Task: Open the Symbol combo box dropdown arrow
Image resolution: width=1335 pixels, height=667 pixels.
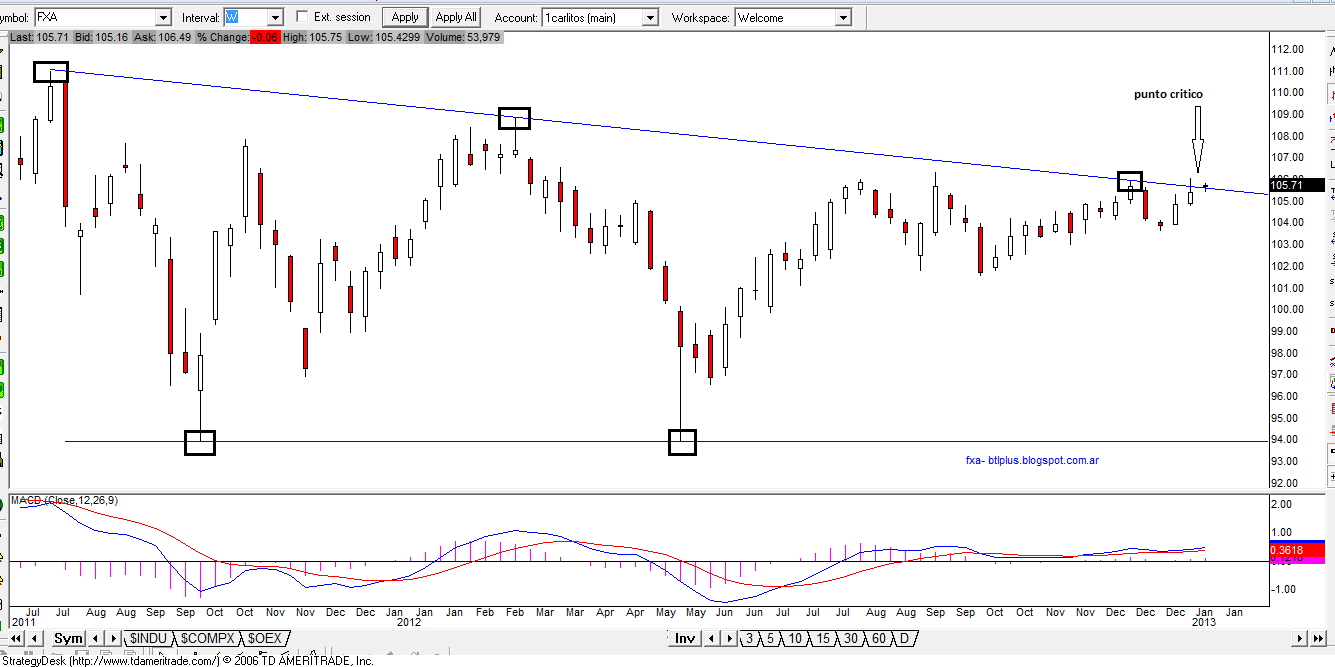Action: coord(166,17)
